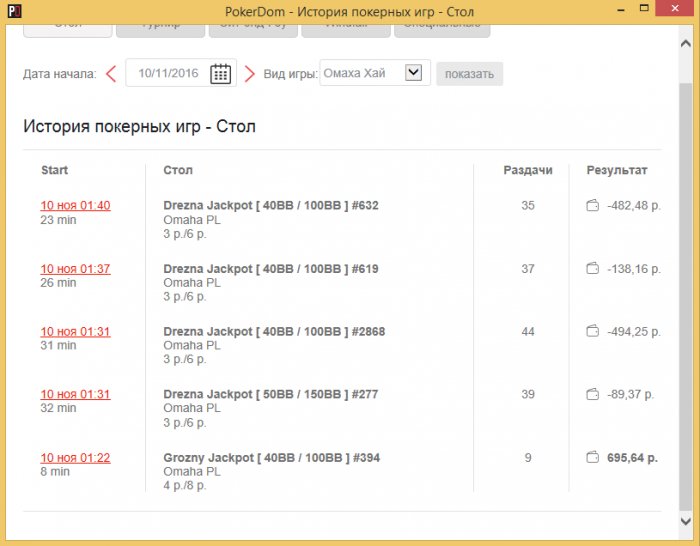The width and height of the screenshot is (700, 546).
Task: Click the Стол column header
Action: 178,170
